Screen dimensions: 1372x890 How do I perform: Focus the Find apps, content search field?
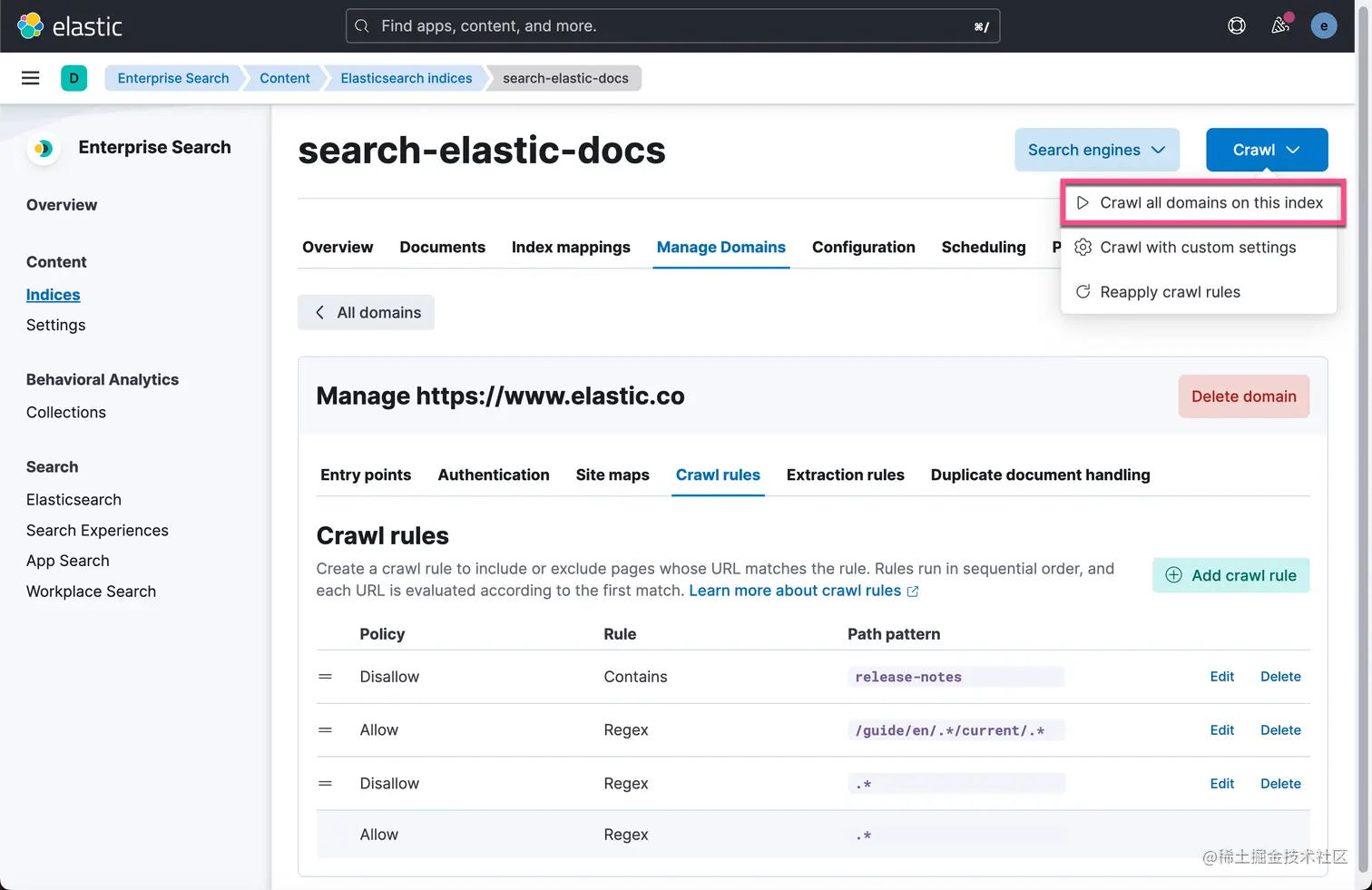tap(672, 26)
